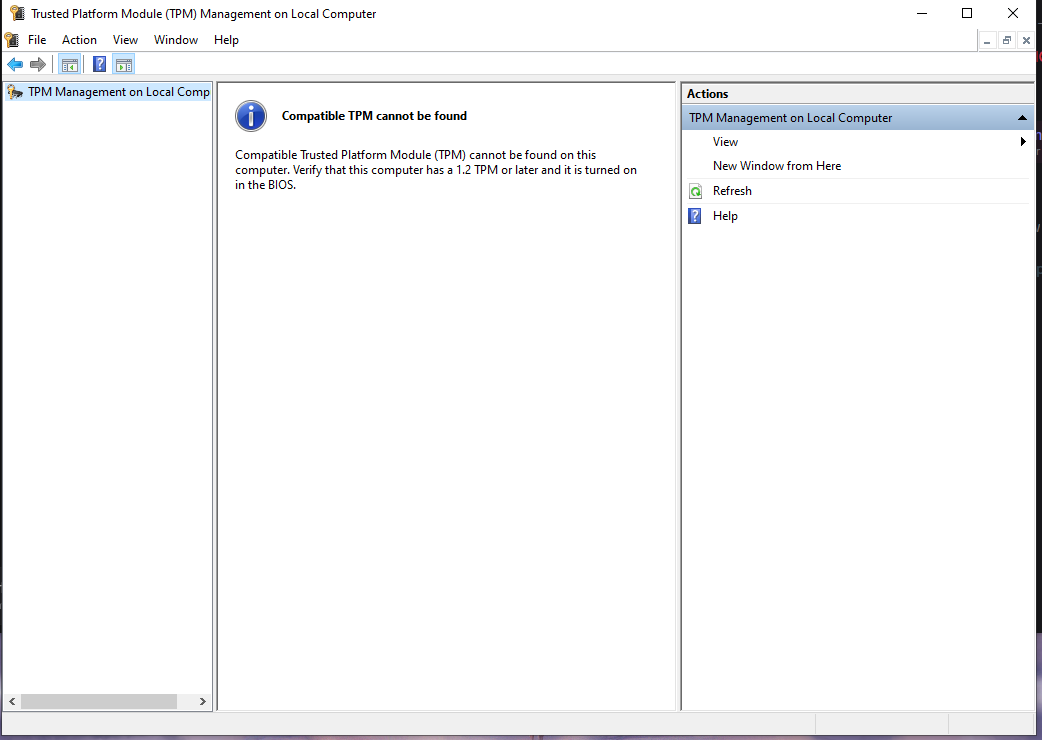Screen dimensions: 1042x740
Task: Click the TPM tree node icon
Action: click(x=15, y=92)
